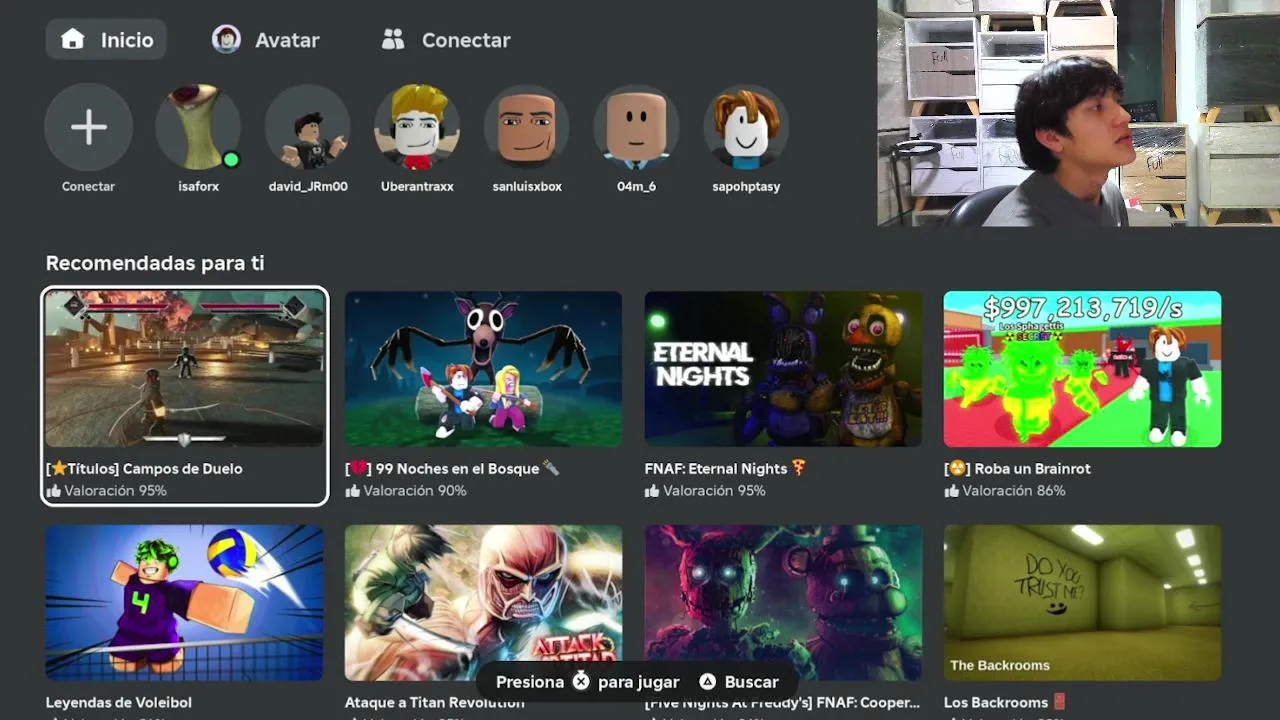Click the plus Conectar add-friend button
The image size is (1280, 720).
(x=88, y=127)
